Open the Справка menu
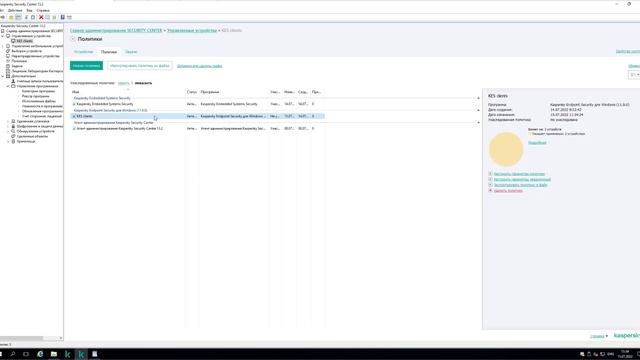The height and width of the screenshot is (360, 640). click(43, 10)
